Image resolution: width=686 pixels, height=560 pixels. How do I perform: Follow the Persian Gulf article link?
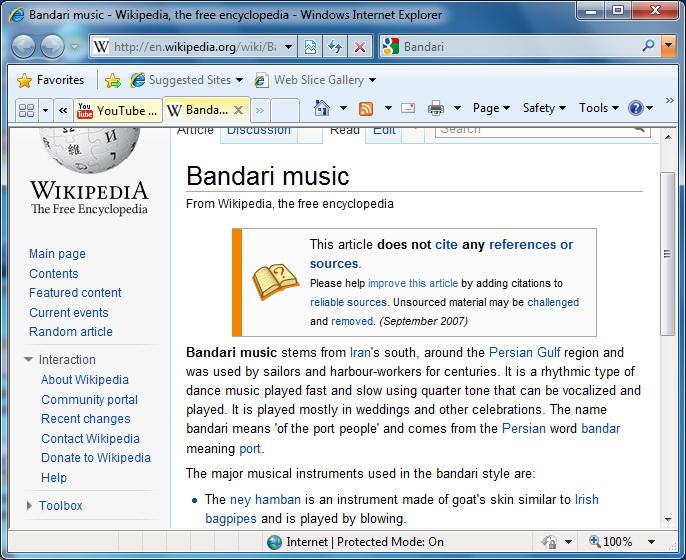point(525,352)
